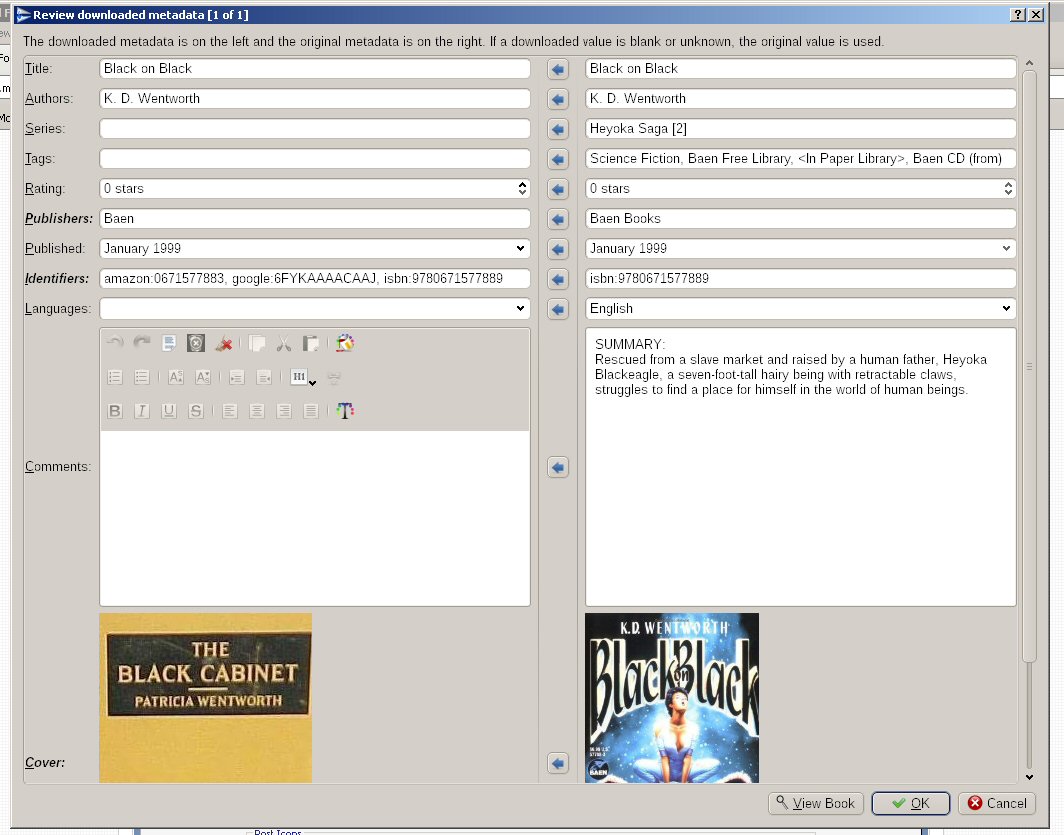
Task: Click the Languages row blue arrow
Action: click(x=558, y=309)
